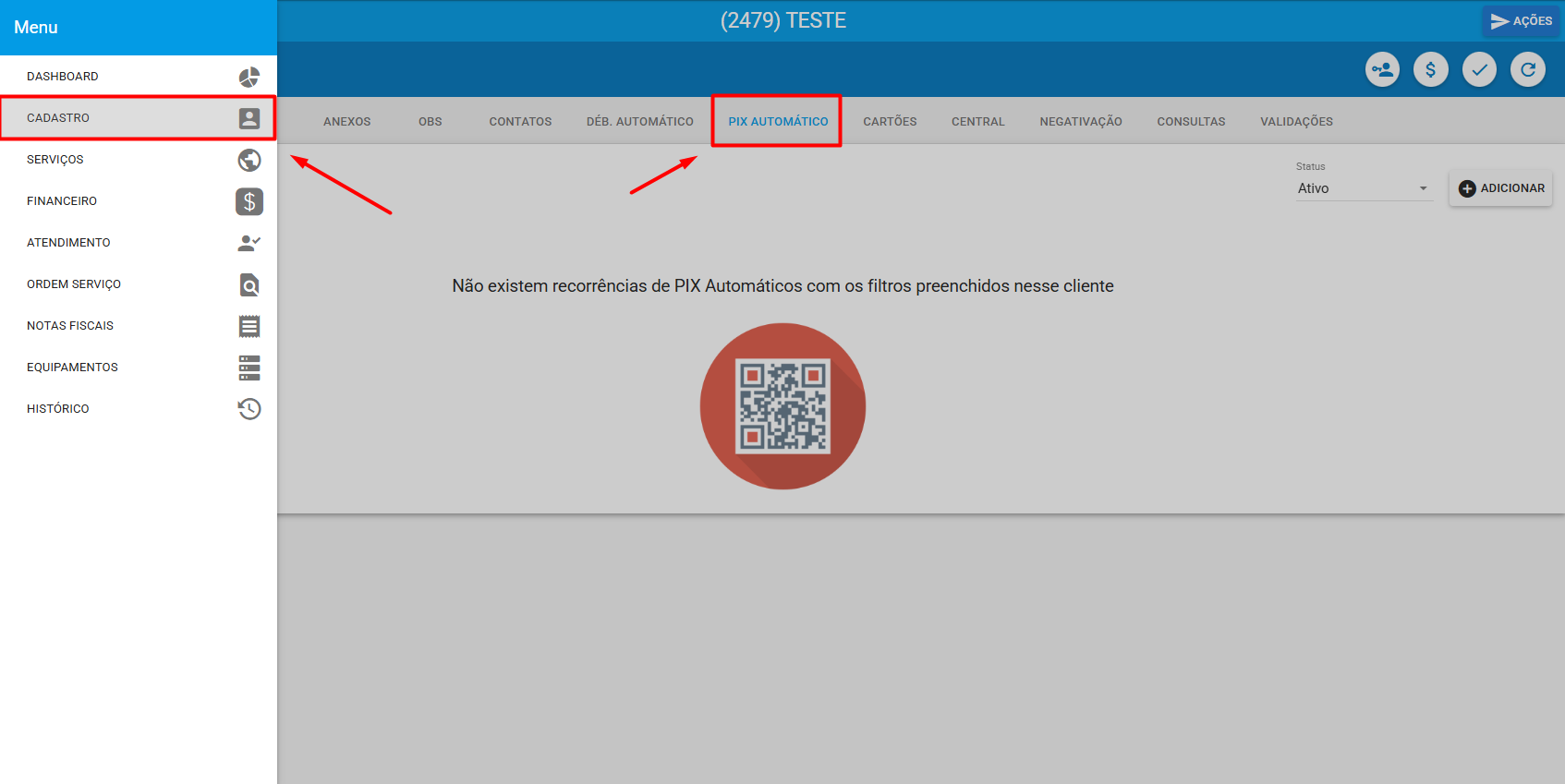Screen dimensions: 1565x784
Task: Select the PIX Automático tab
Action: click(778, 122)
